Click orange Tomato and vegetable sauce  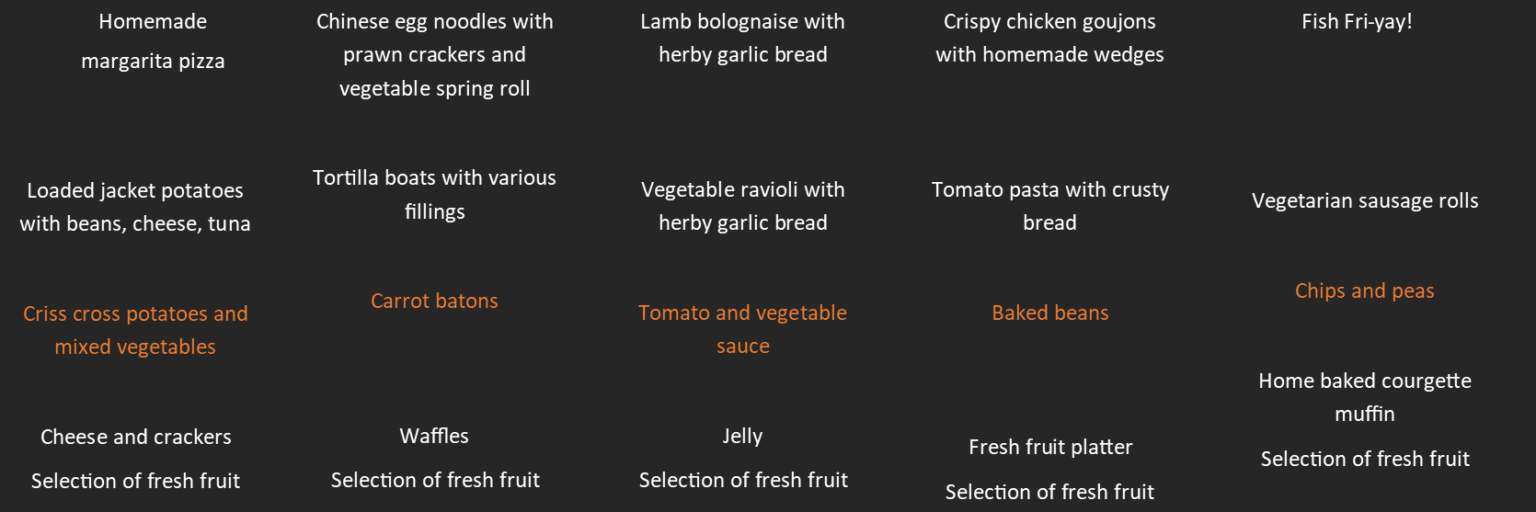(x=743, y=329)
